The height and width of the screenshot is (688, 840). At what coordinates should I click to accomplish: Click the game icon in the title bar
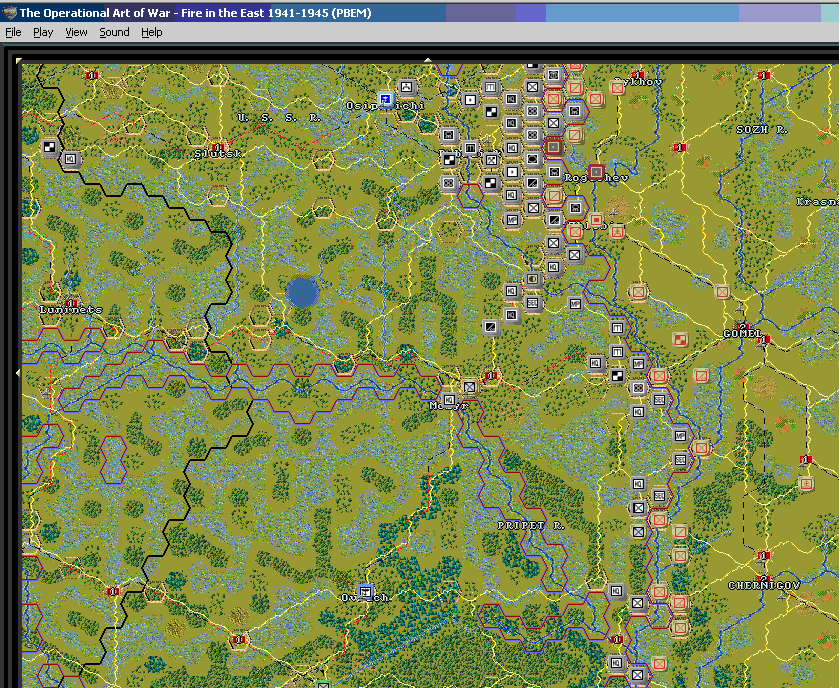pyautogui.click(x=9, y=13)
